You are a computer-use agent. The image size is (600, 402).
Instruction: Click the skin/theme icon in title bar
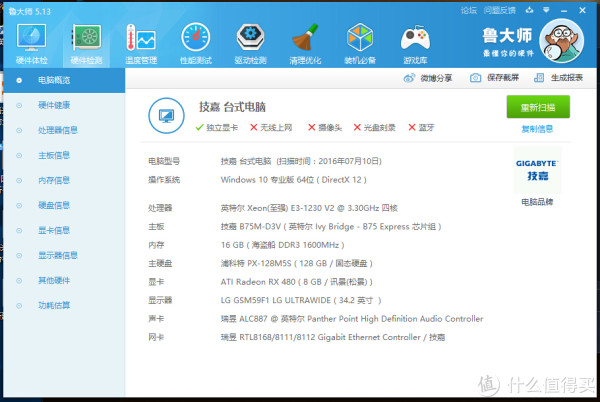point(530,10)
